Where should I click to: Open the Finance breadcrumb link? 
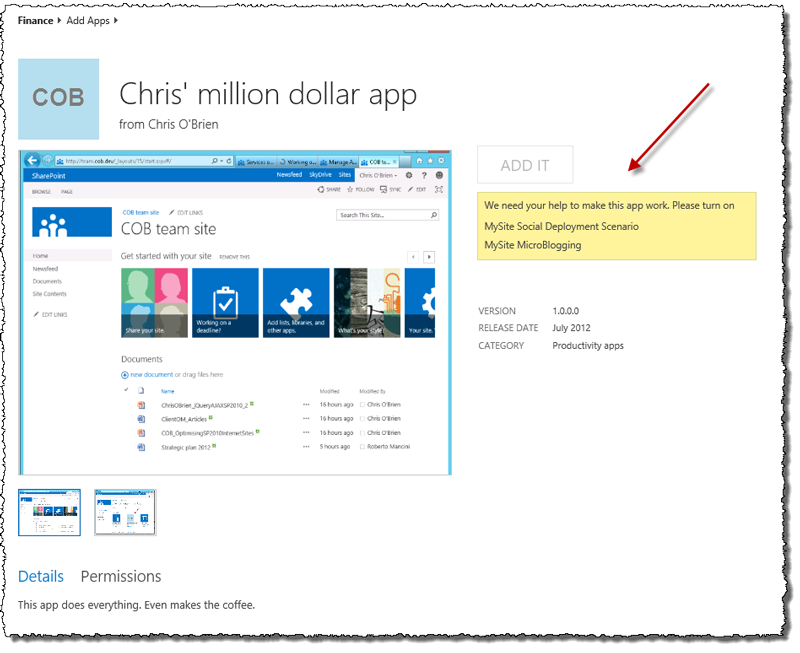click(x=35, y=20)
